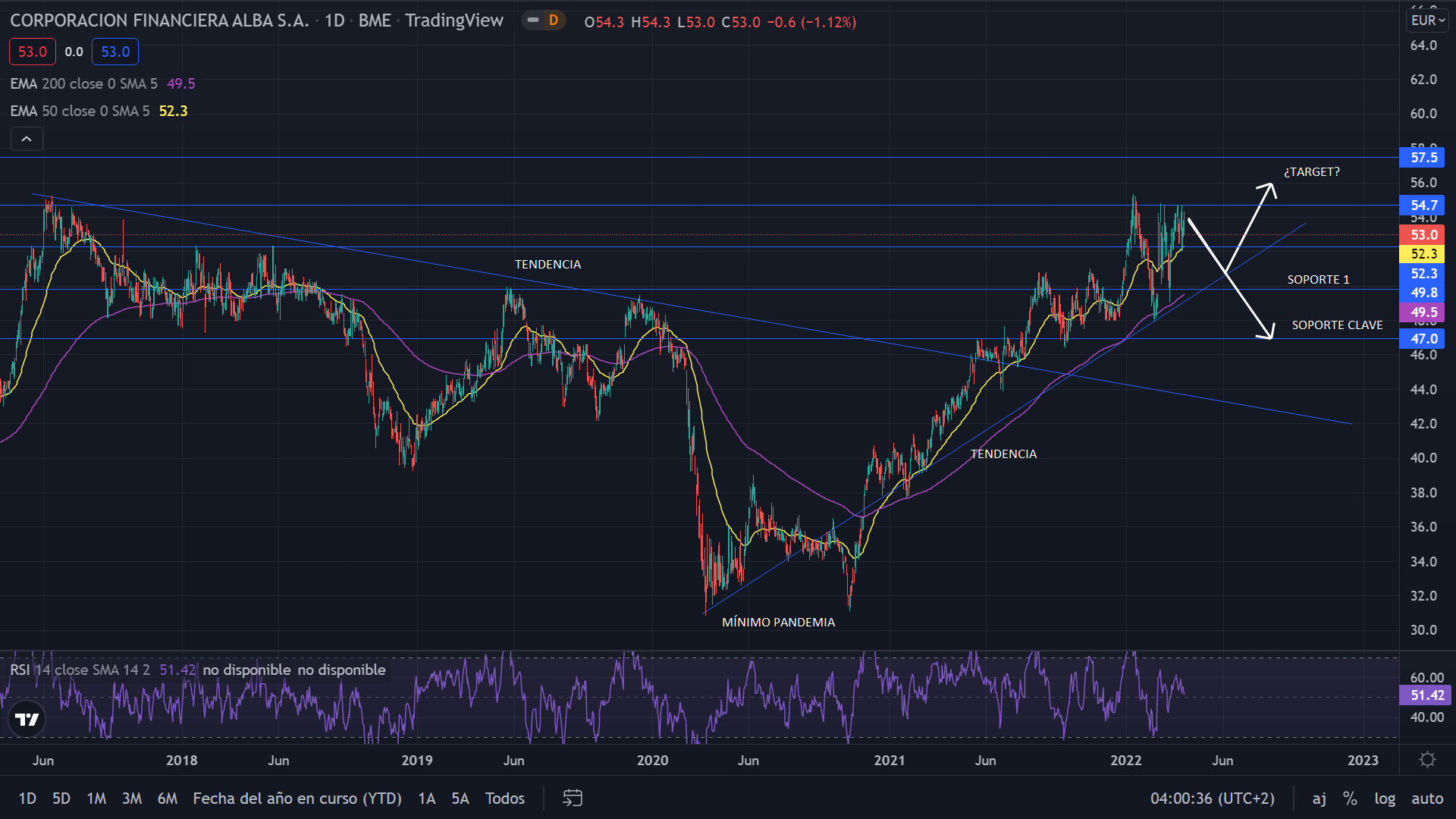Click the TradingView logo icon

(x=27, y=720)
